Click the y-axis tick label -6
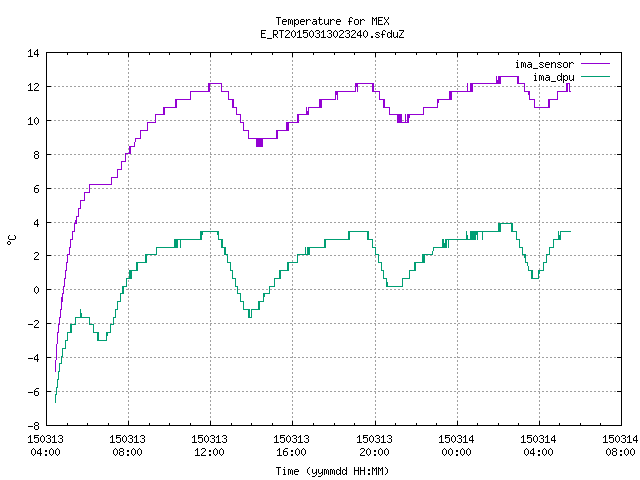640x480 pixels. [x=33, y=392]
